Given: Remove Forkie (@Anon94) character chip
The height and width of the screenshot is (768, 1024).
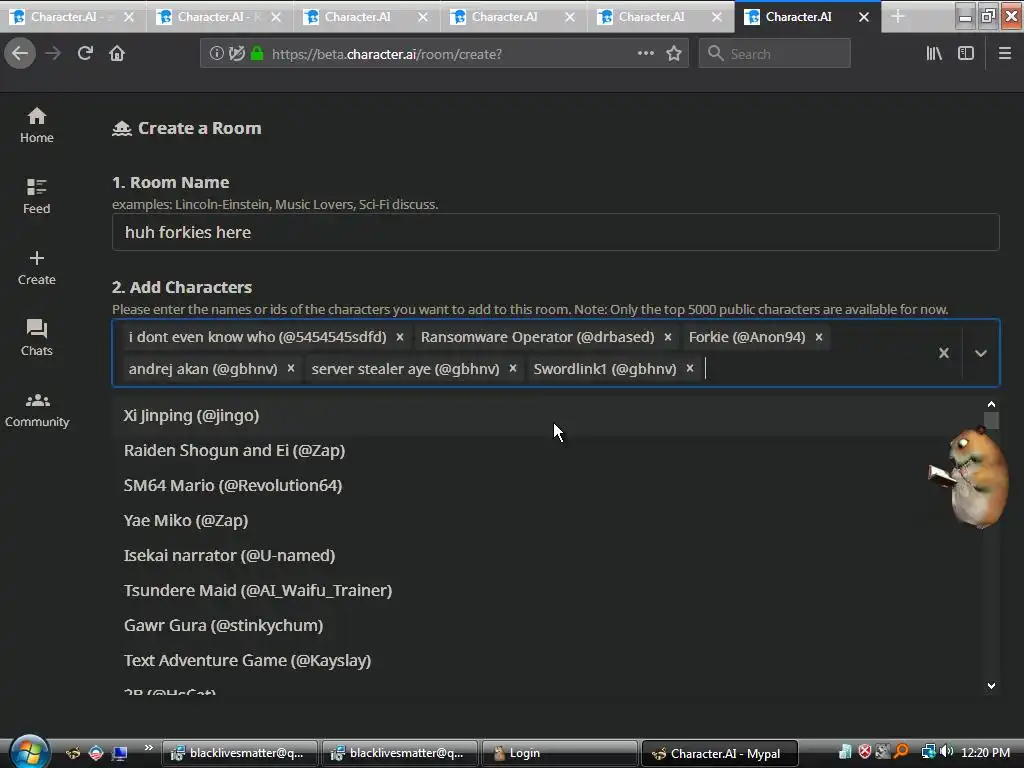Looking at the screenshot, I should [x=818, y=337].
